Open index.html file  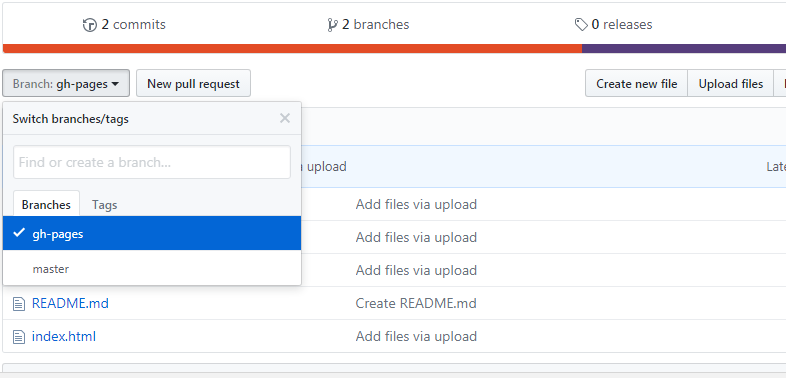tap(64, 336)
